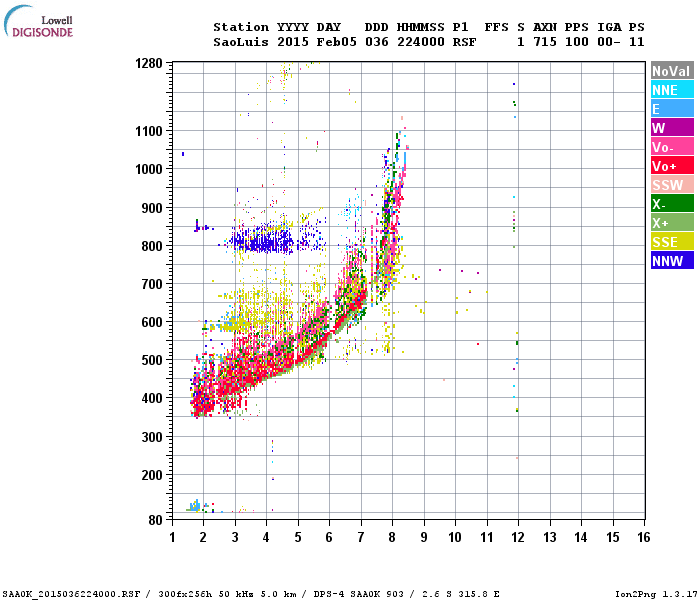Click the frequency axis label 12

pyautogui.click(x=518, y=537)
